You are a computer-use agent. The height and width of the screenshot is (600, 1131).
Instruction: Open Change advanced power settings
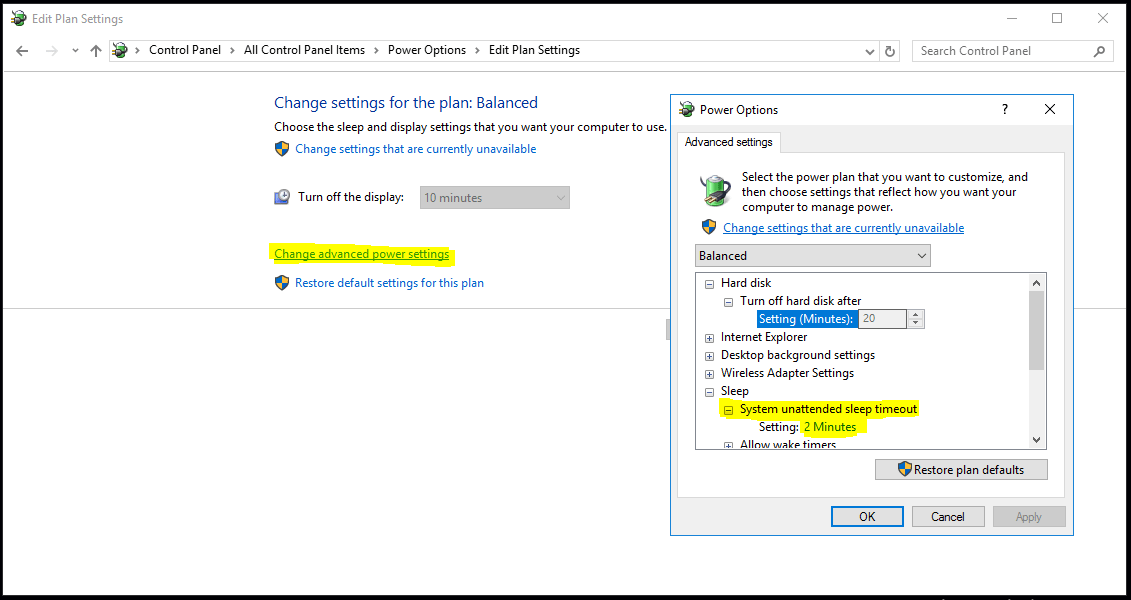click(x=361, y=253)
